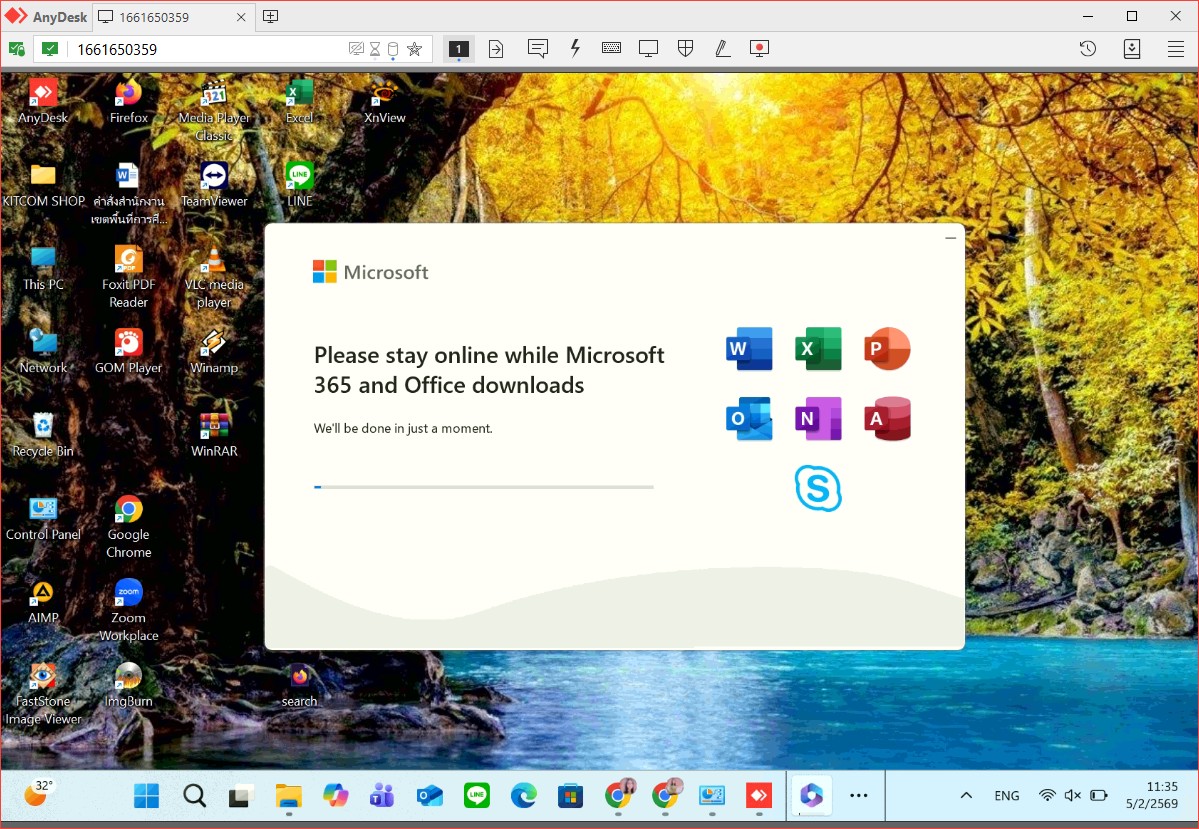Screen dimensions: 1199x829
Task: Select the WinRAR desktop shortcut
Action: [214, 435]
